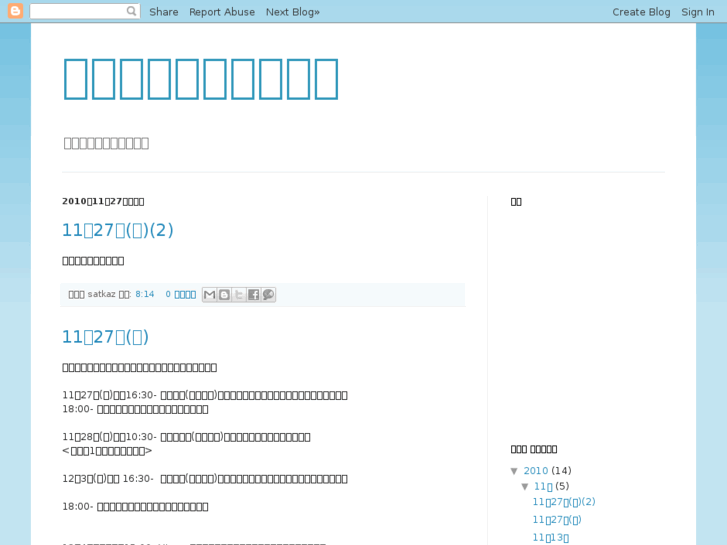
Task: Open the second post title 11 27
Action: tap(105, 337)
